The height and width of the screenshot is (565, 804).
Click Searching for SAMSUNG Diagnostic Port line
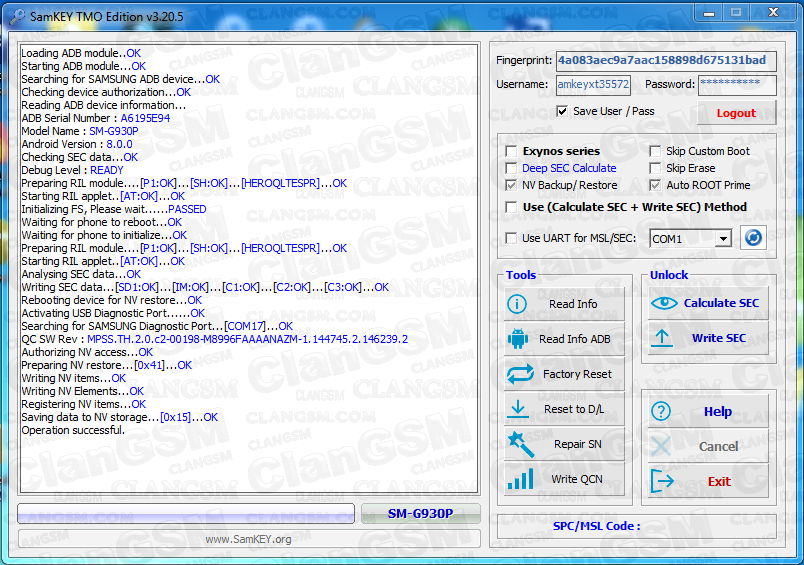pos(157,326)
